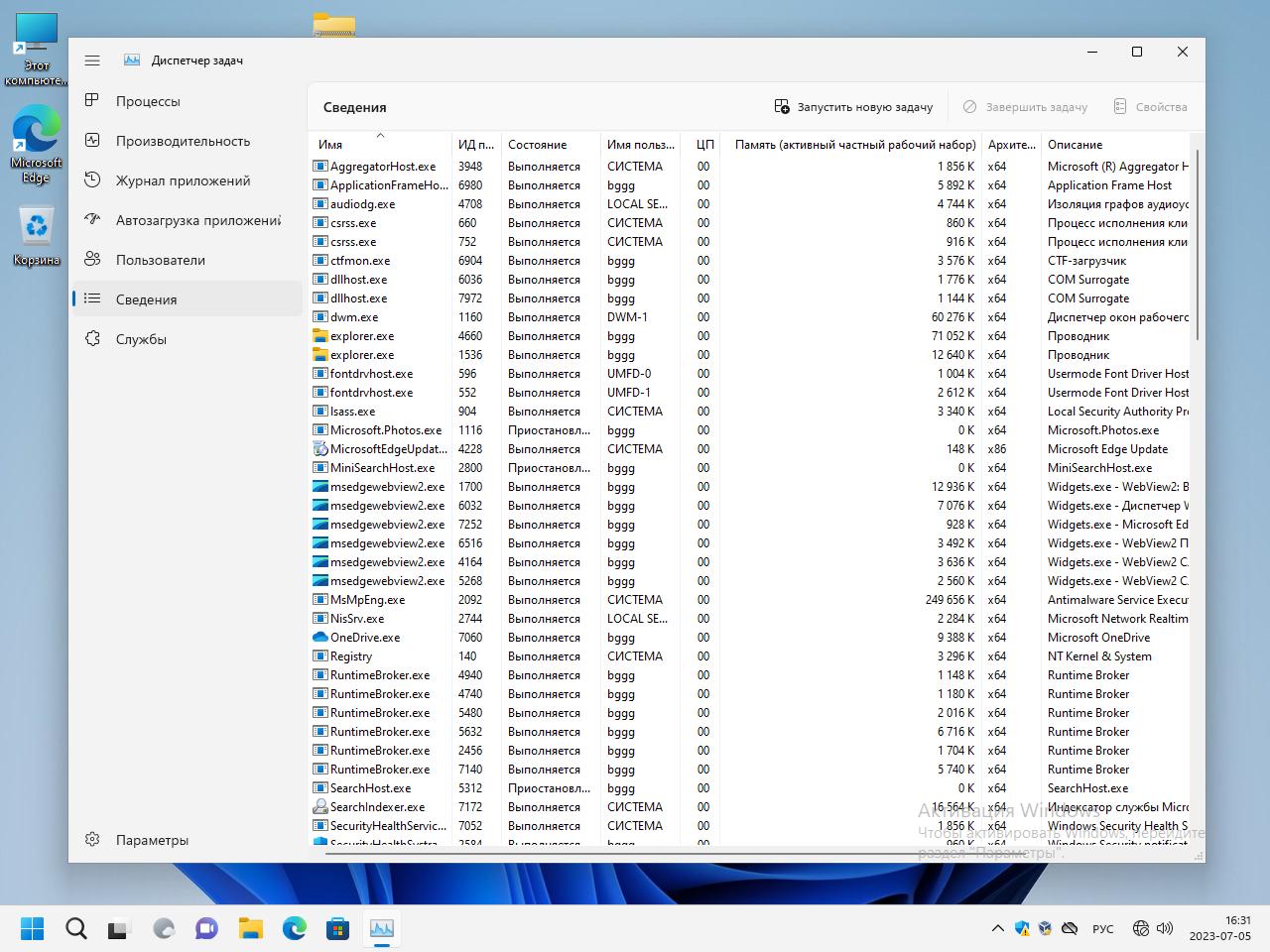
Task: Click the Services puzzle icon
Action: click(x=92, y=339)
